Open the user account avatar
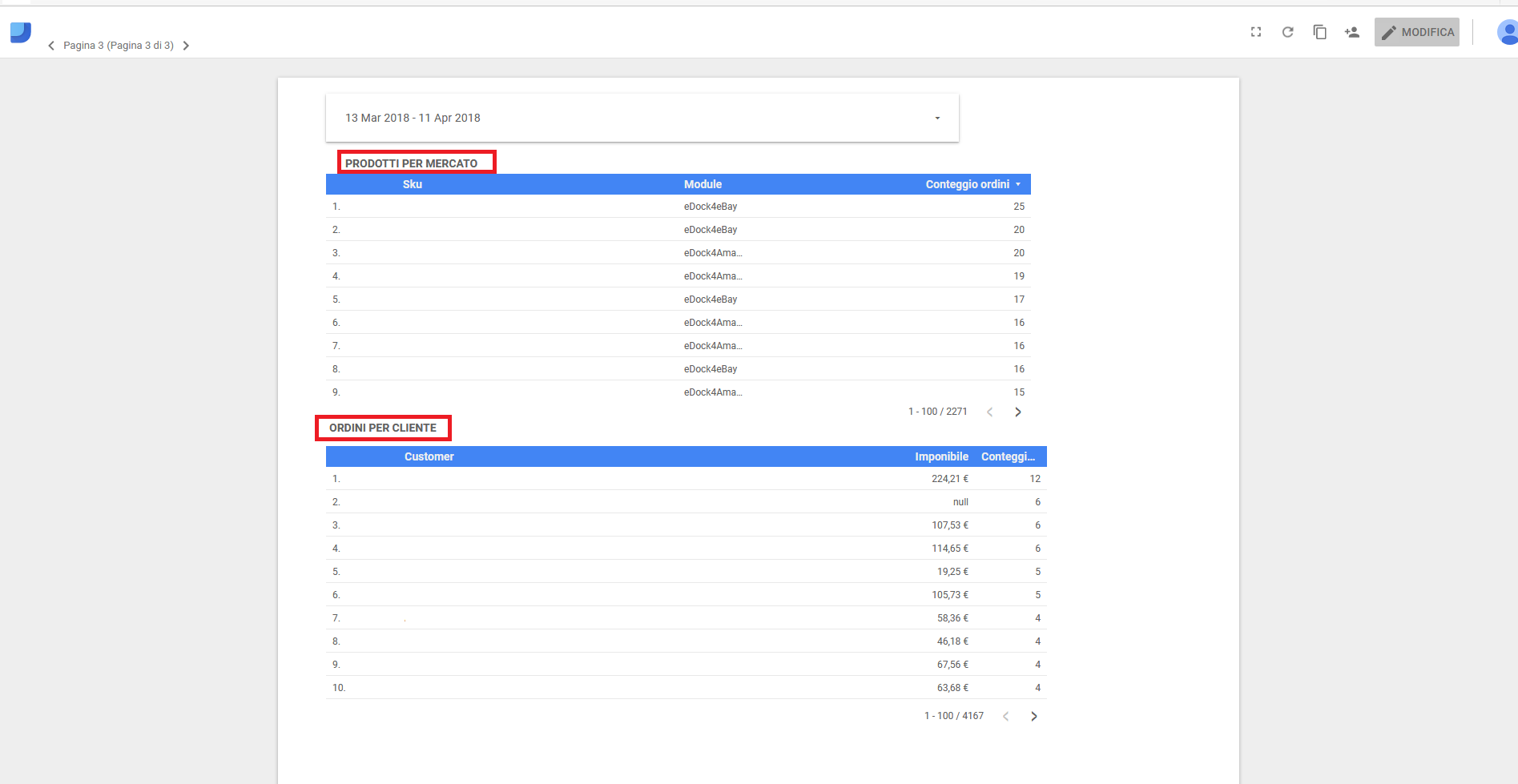 tap(1507, 32)
